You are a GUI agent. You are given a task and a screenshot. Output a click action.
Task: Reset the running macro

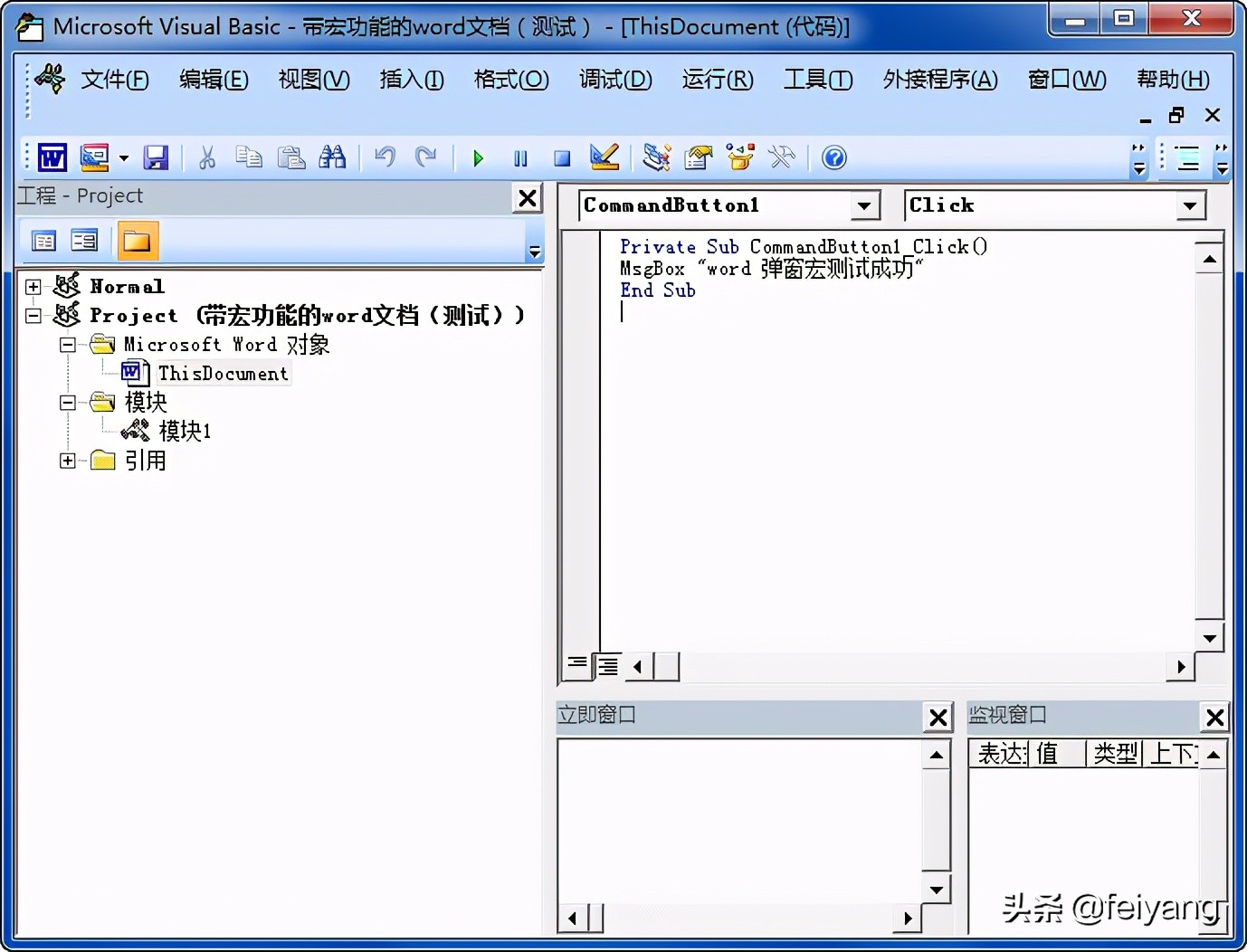click(561, 157)
